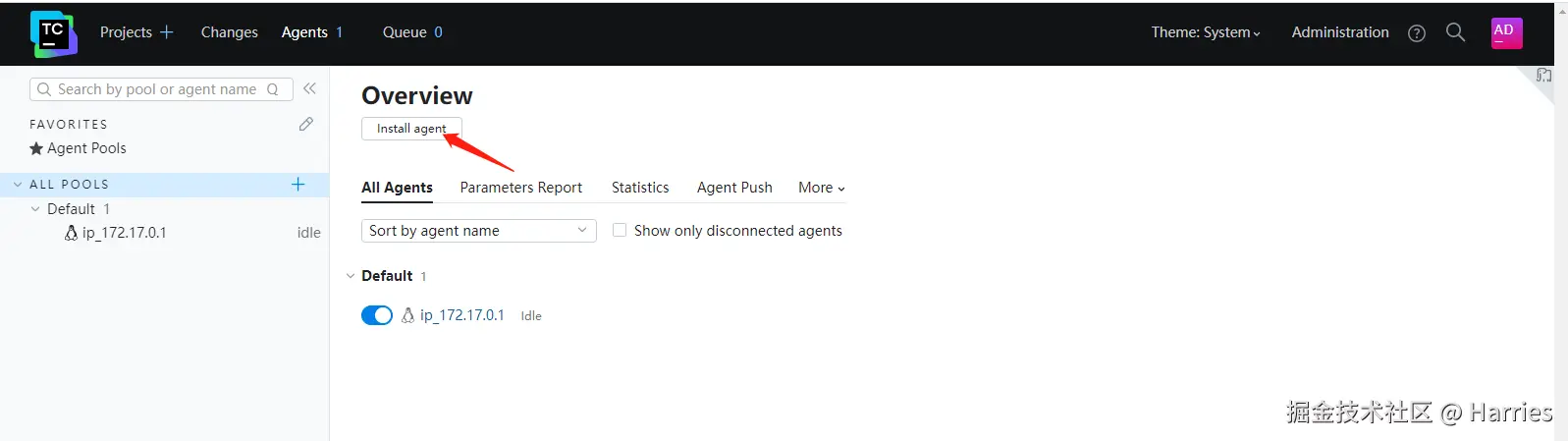Disable agent ip_172.17.0.1 with the toggle
Image resolution: width=1568 pixels, height=441 pixels.
[377, 315]
